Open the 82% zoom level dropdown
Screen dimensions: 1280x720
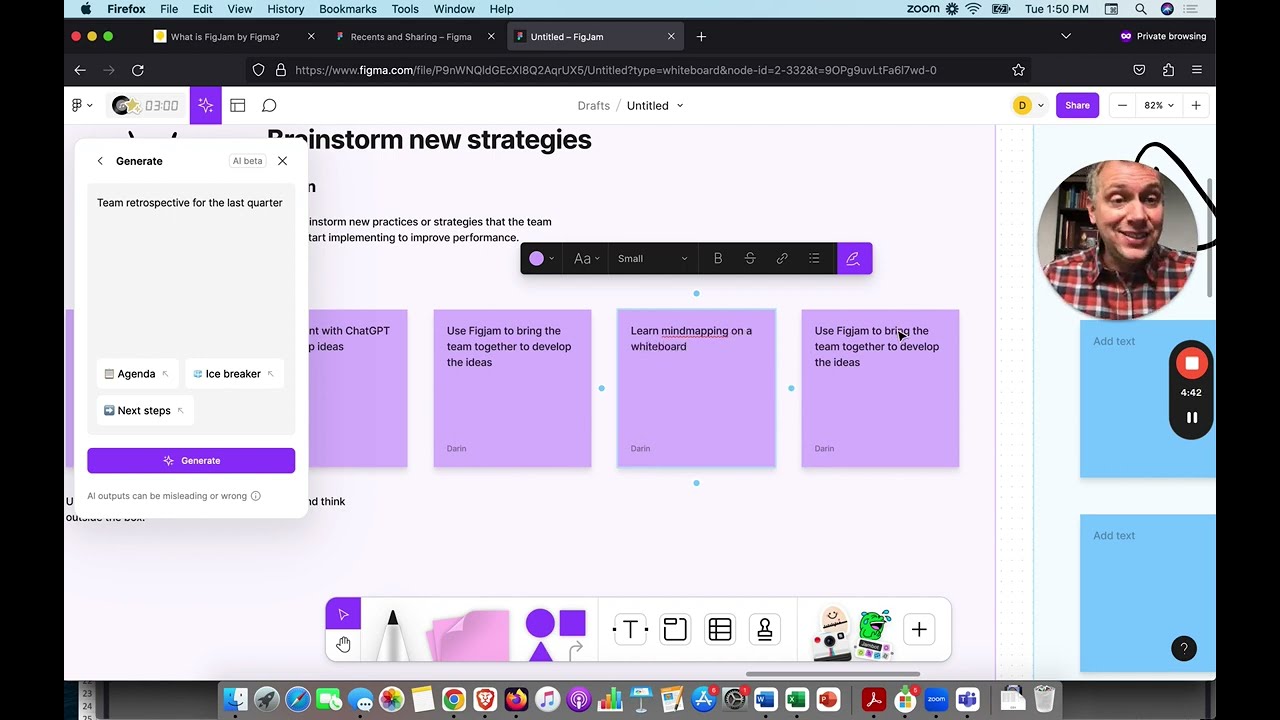(1159, 105)
